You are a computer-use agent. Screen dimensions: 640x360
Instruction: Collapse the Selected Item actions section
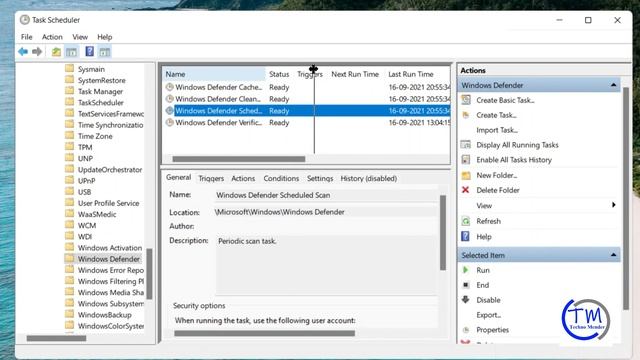point(613,255)
